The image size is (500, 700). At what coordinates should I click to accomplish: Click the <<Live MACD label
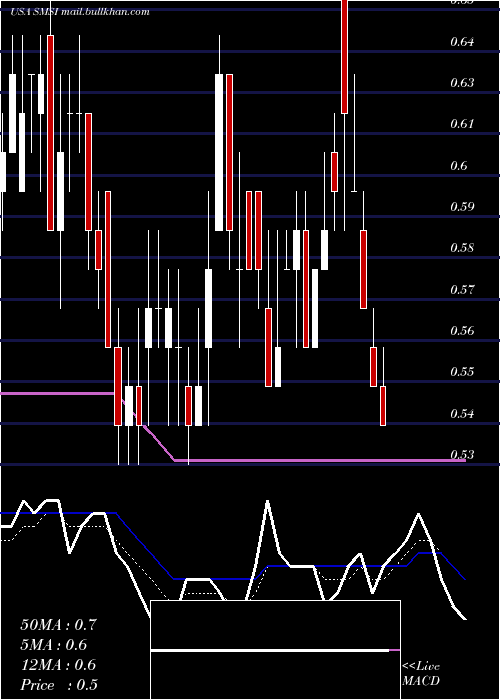point(421,674)
